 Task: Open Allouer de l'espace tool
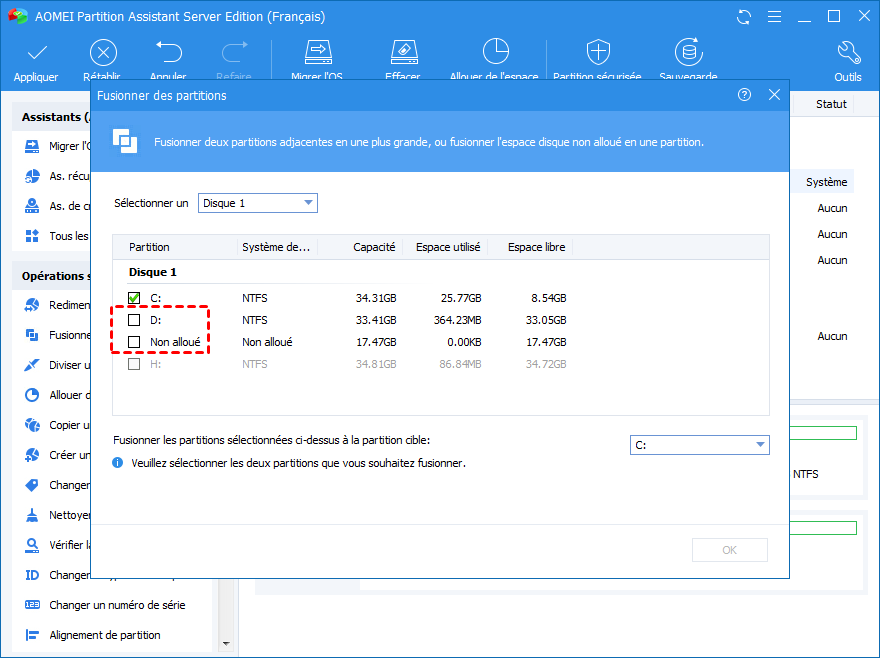(496, 52)
